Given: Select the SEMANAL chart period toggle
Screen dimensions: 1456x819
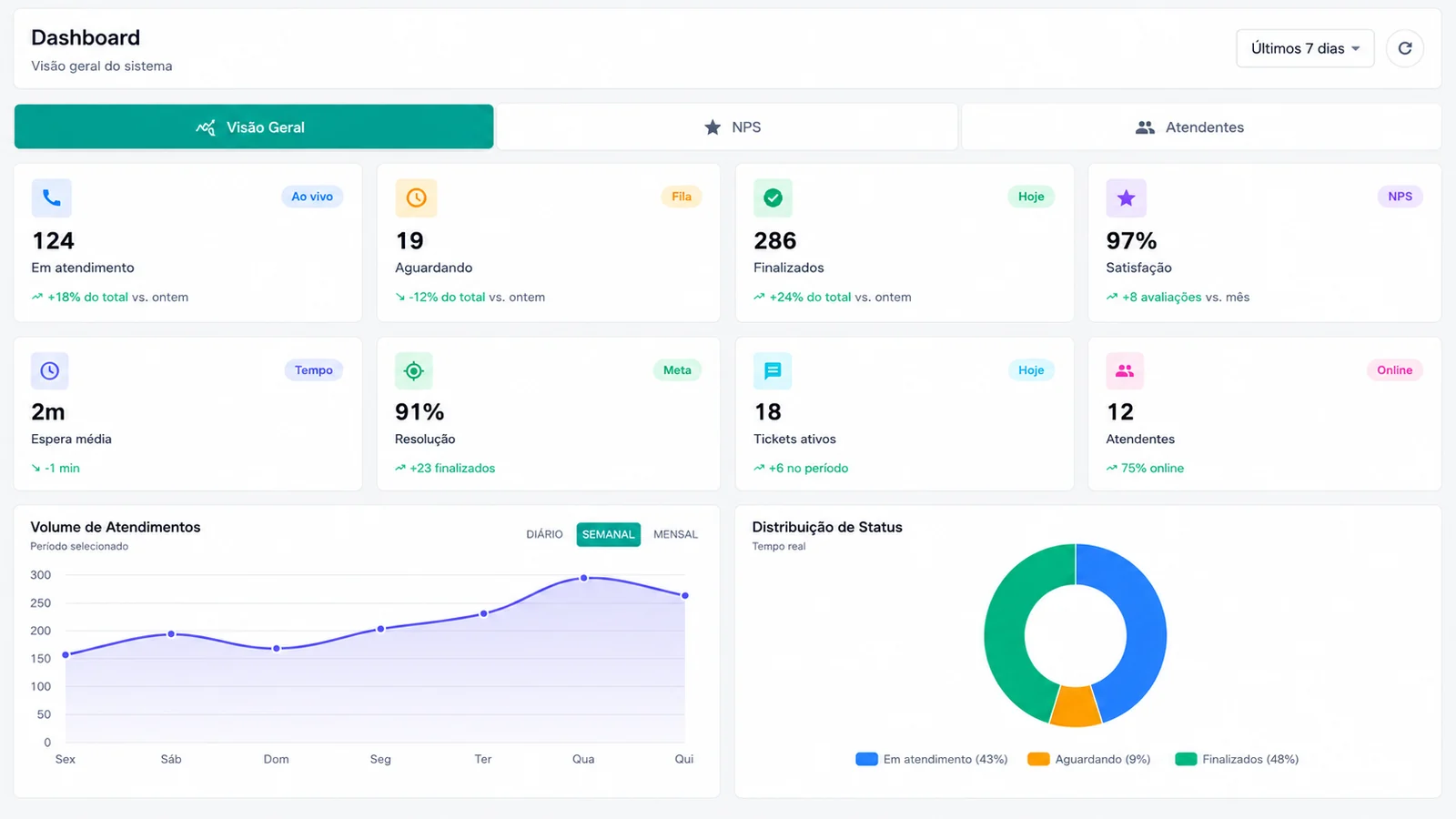Looking at the screenshot, I should click(x=608, y=534).
